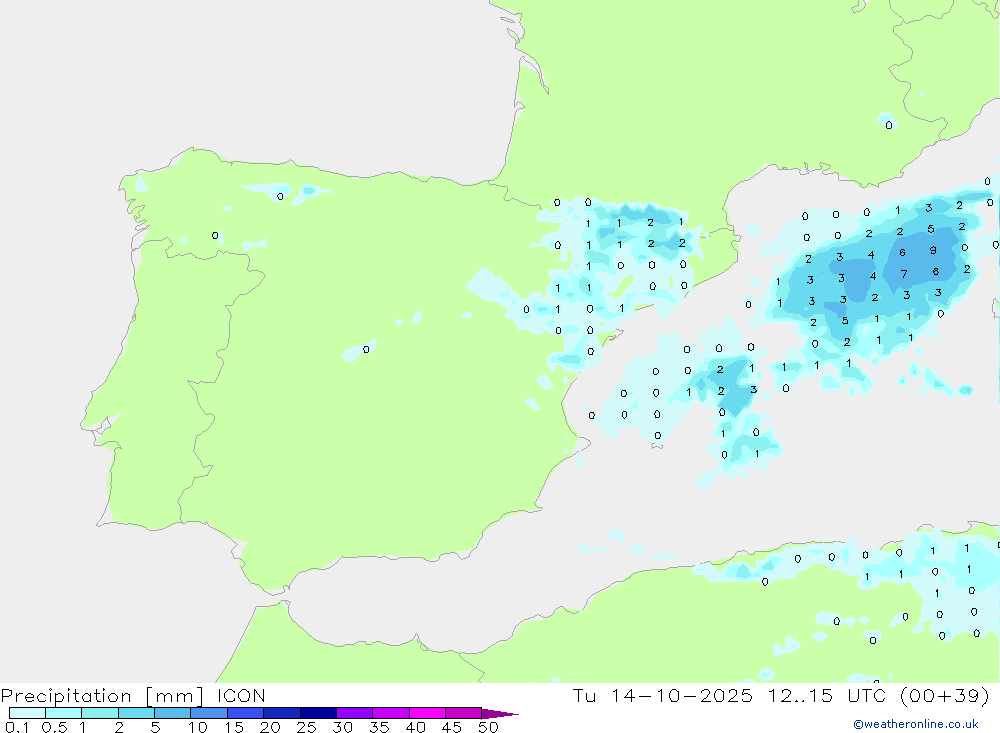This screenshot has width=1000, height=733.
Task: Click the '0.1' legend scale label
Action: tap(17, 727)
